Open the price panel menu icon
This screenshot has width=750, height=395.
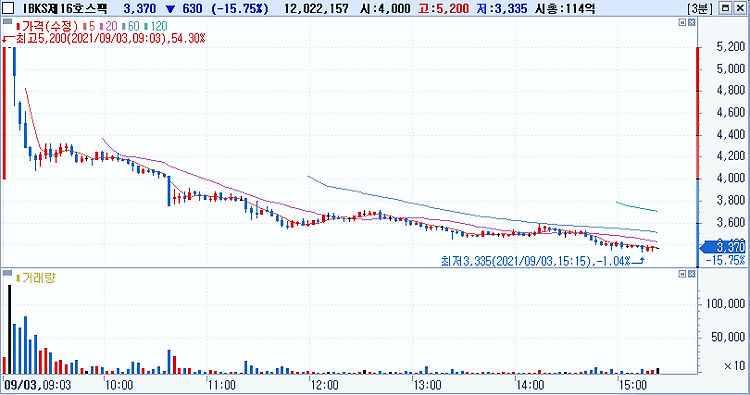coord(7,22)
